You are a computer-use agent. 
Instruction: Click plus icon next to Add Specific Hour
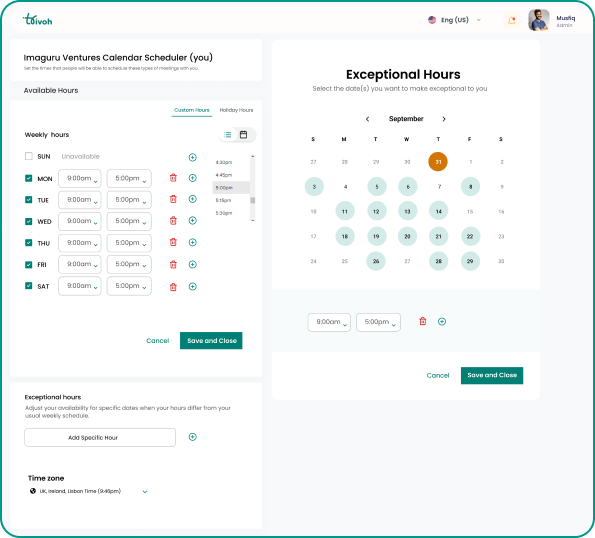point(193,437)
